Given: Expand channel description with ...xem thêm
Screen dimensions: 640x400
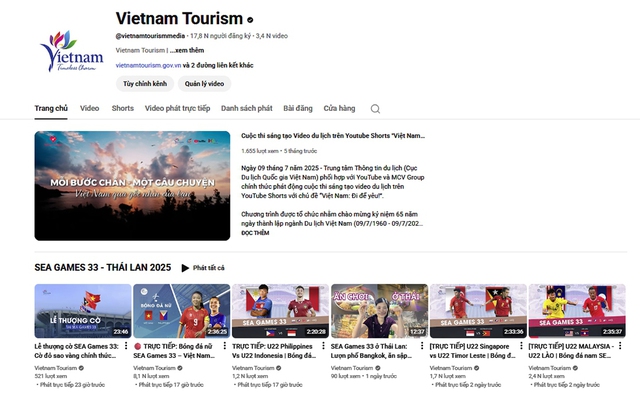Looking at the screenshot, I should pyautogui.click(x=187, y=50).
